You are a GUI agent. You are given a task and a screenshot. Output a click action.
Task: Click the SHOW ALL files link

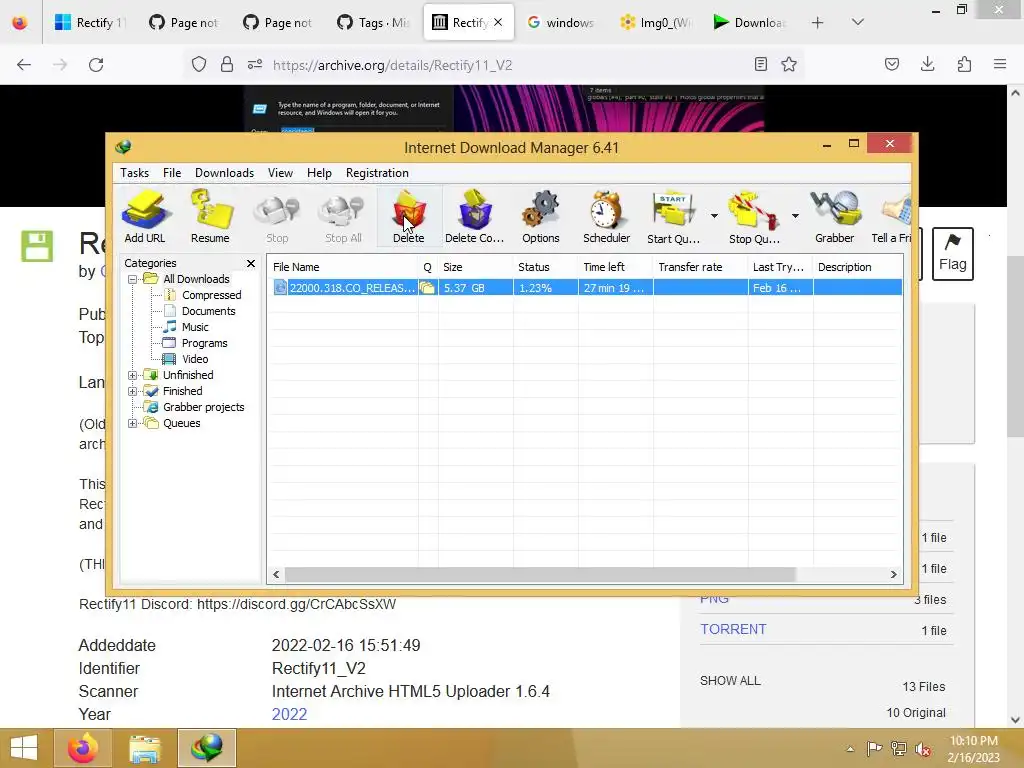click(x=730, y=680)
